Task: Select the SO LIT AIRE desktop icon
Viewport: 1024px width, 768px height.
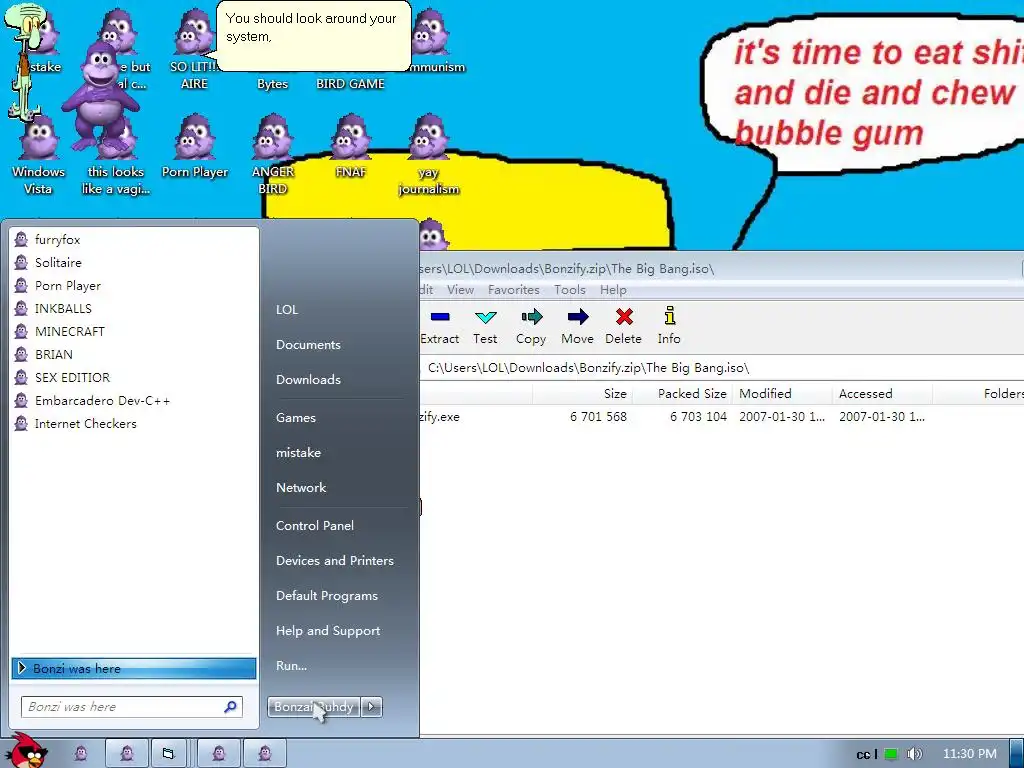Action: [x=194, y=50]
